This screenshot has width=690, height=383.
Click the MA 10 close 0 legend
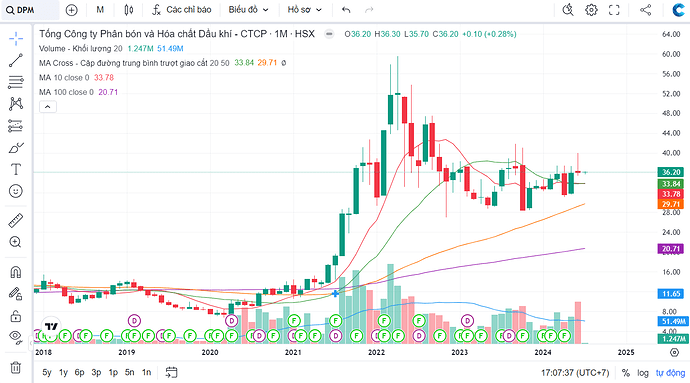[x=64, y=77]
